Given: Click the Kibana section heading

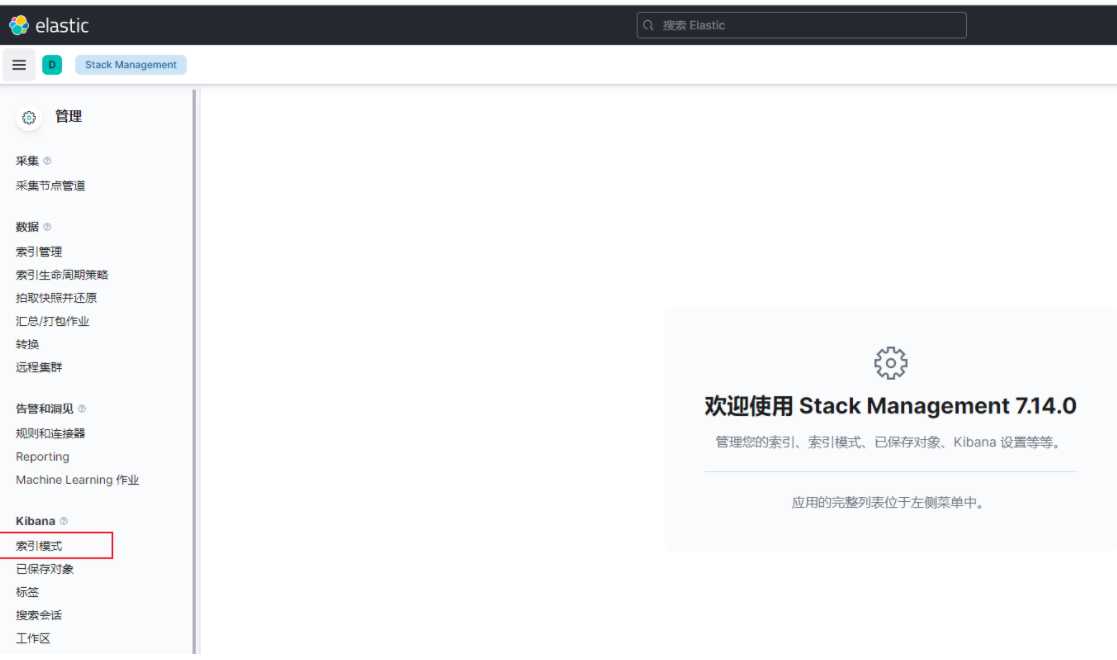Looking at the screenshot, I should coord(36,521).
